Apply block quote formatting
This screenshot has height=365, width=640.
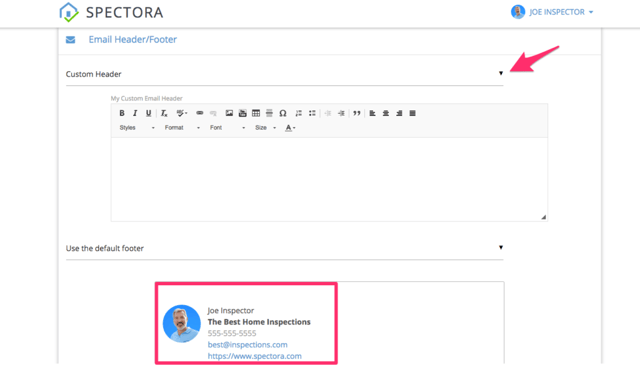[357, 113]
